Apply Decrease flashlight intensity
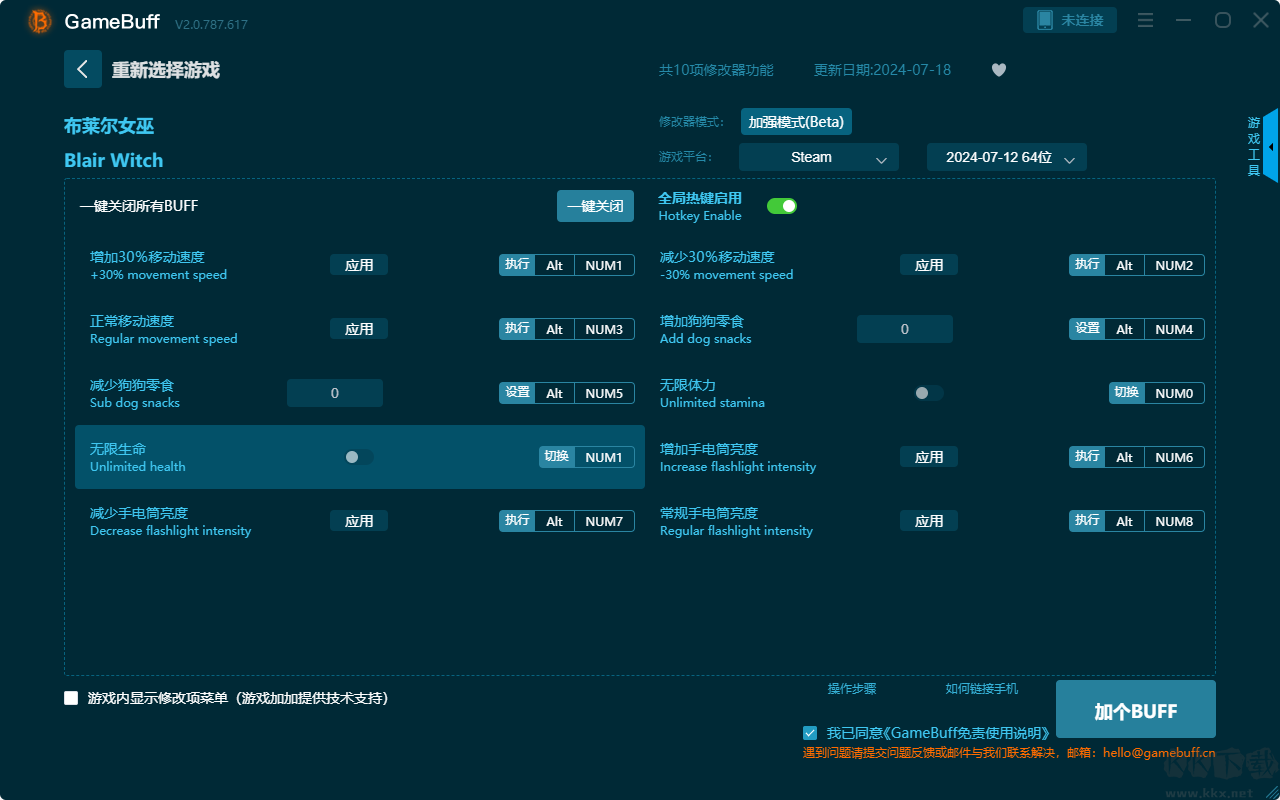The width and height of the screenshot is (1280, 800). tap(359, 521)
